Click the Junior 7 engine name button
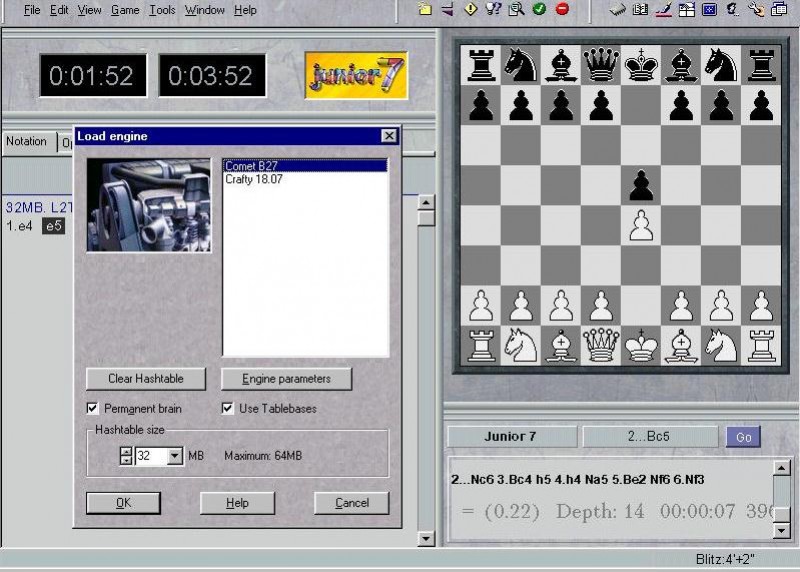Image resolution: width=800 pixels, height=572 pixels. pos(510,437)
